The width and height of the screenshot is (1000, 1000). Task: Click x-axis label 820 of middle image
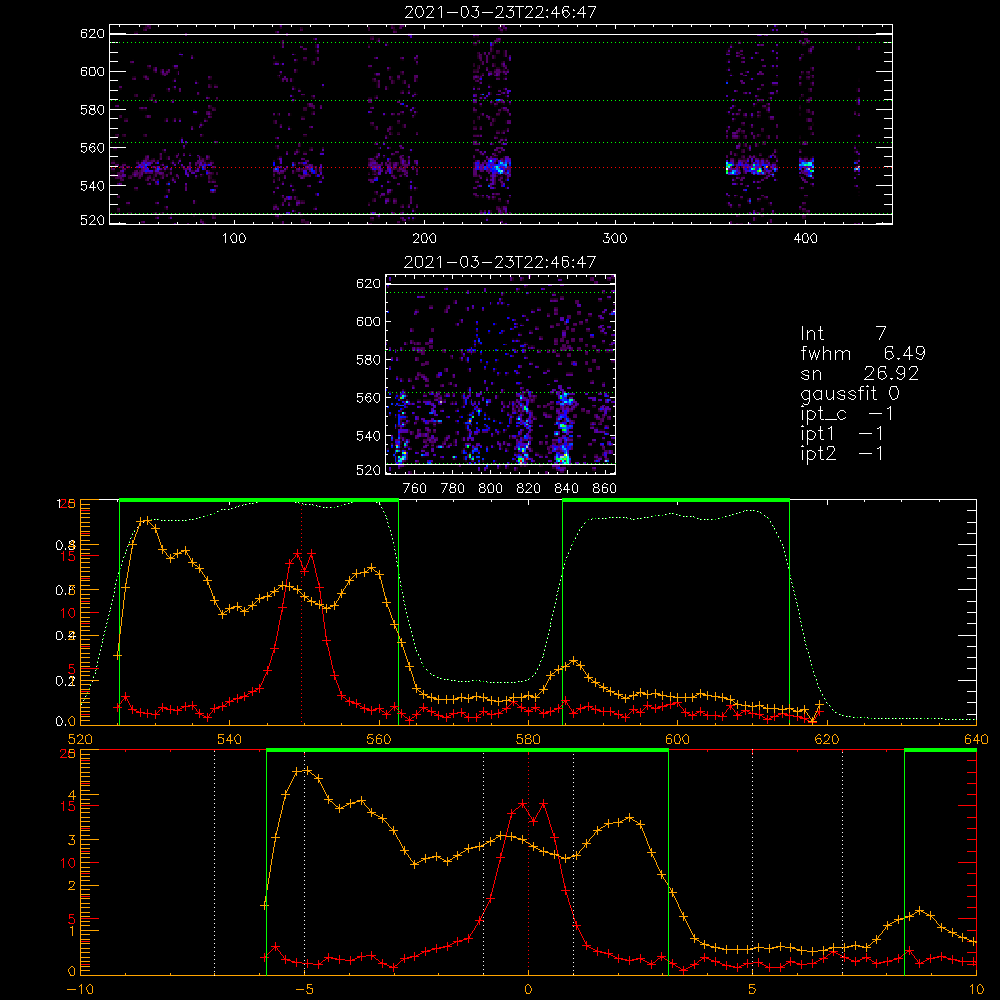[x=529, y=489]
